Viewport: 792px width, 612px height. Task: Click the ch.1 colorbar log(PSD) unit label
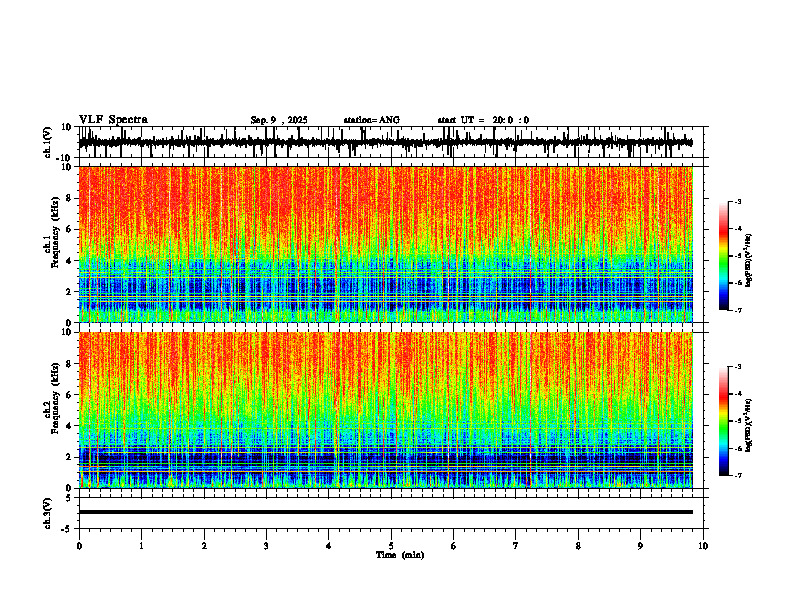(749, 260)
